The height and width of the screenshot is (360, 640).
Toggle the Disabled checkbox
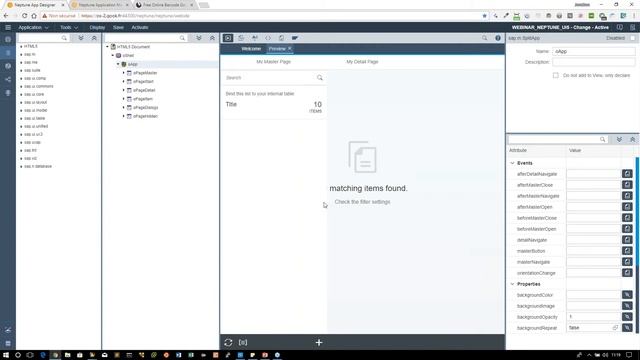pos(632,38)
